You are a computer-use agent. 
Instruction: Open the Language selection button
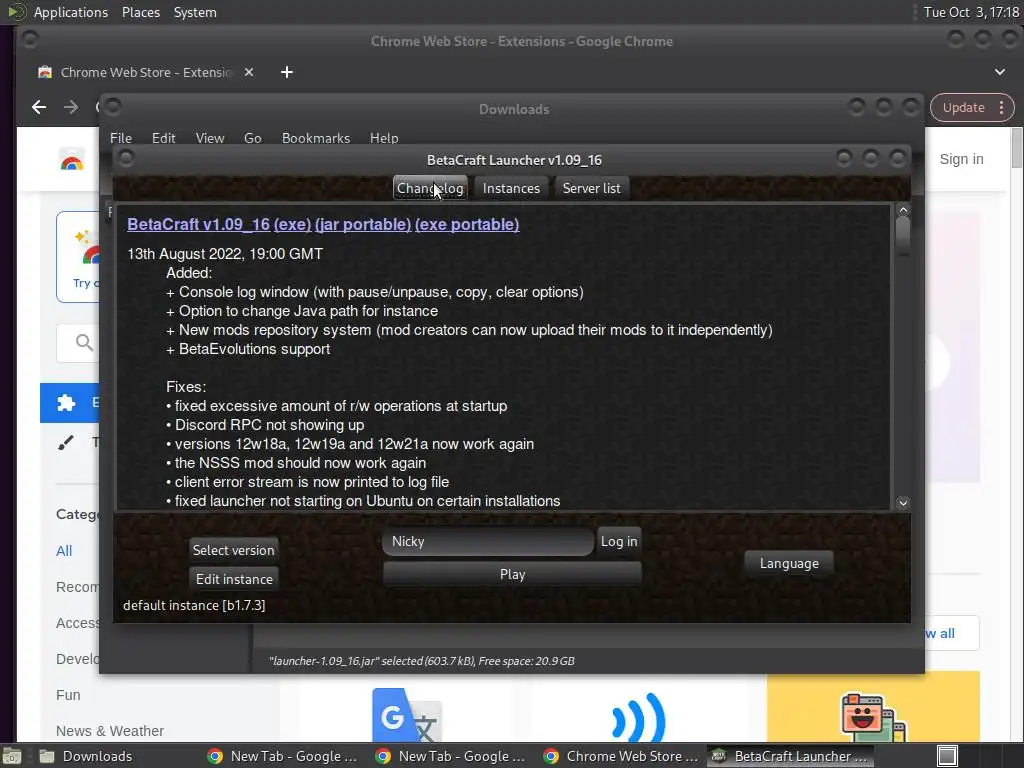[x=789, y=563]
